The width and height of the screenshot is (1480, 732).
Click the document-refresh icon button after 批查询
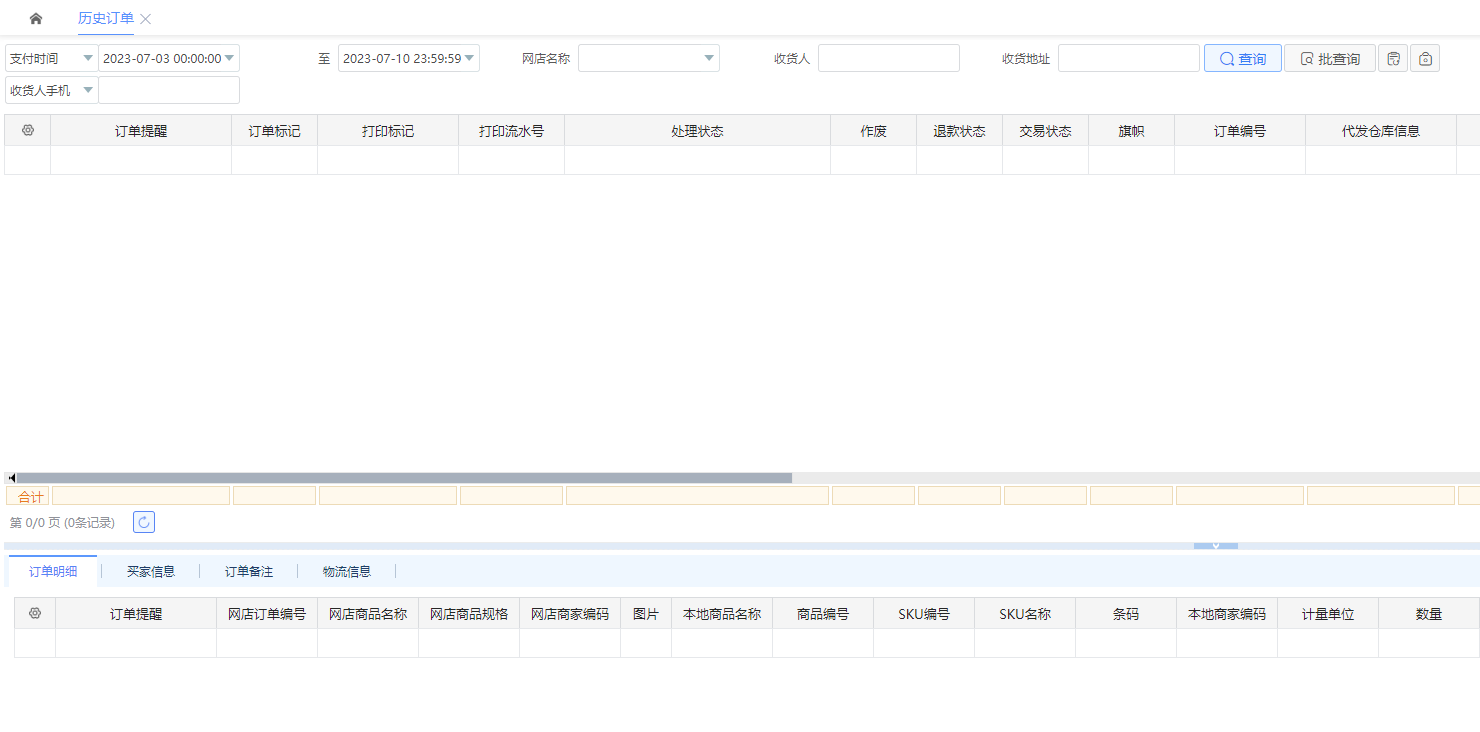click(1393, 58)
